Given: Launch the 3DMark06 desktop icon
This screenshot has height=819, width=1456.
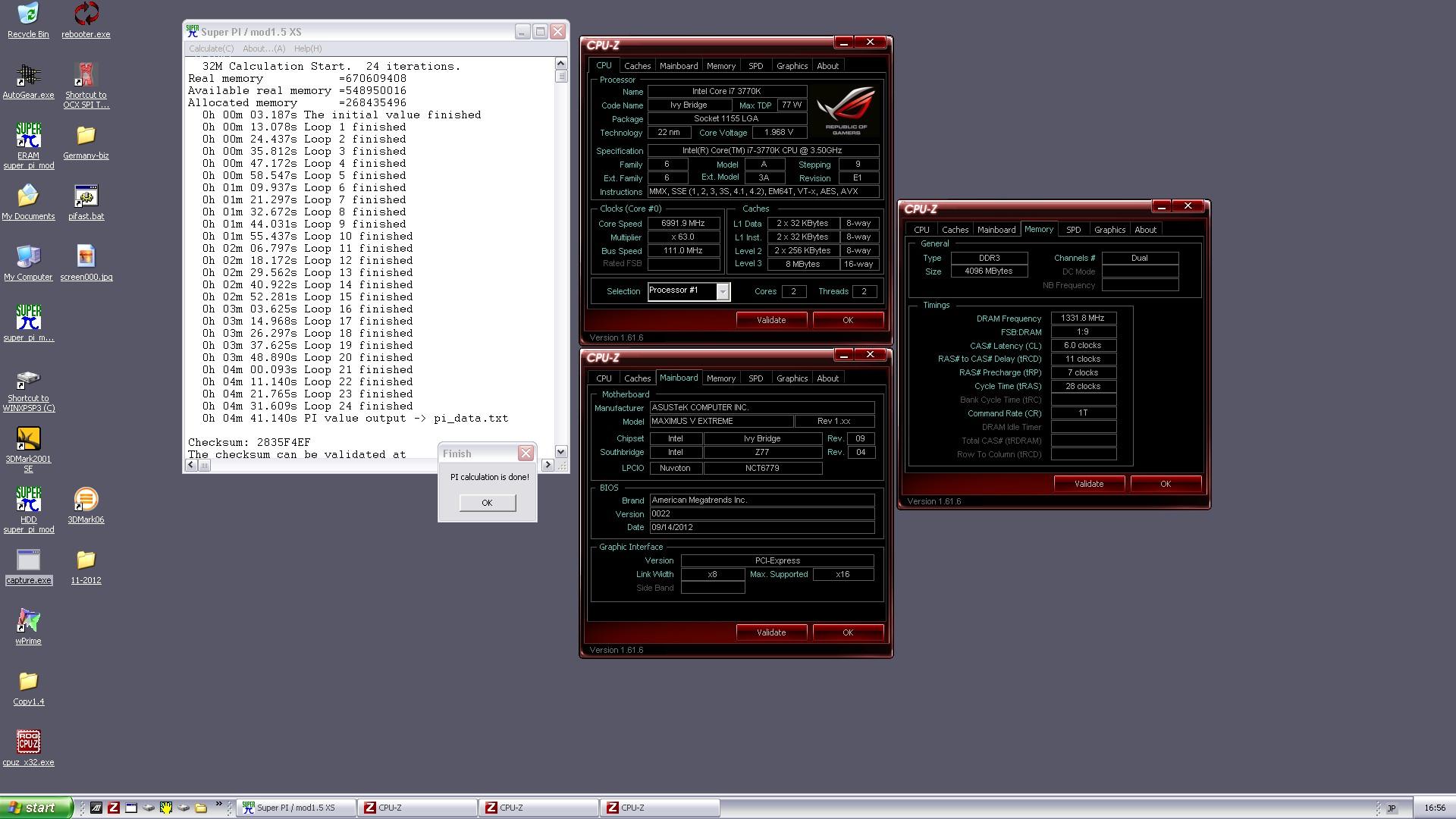Looking at the screenshot, I should [86, 505].
